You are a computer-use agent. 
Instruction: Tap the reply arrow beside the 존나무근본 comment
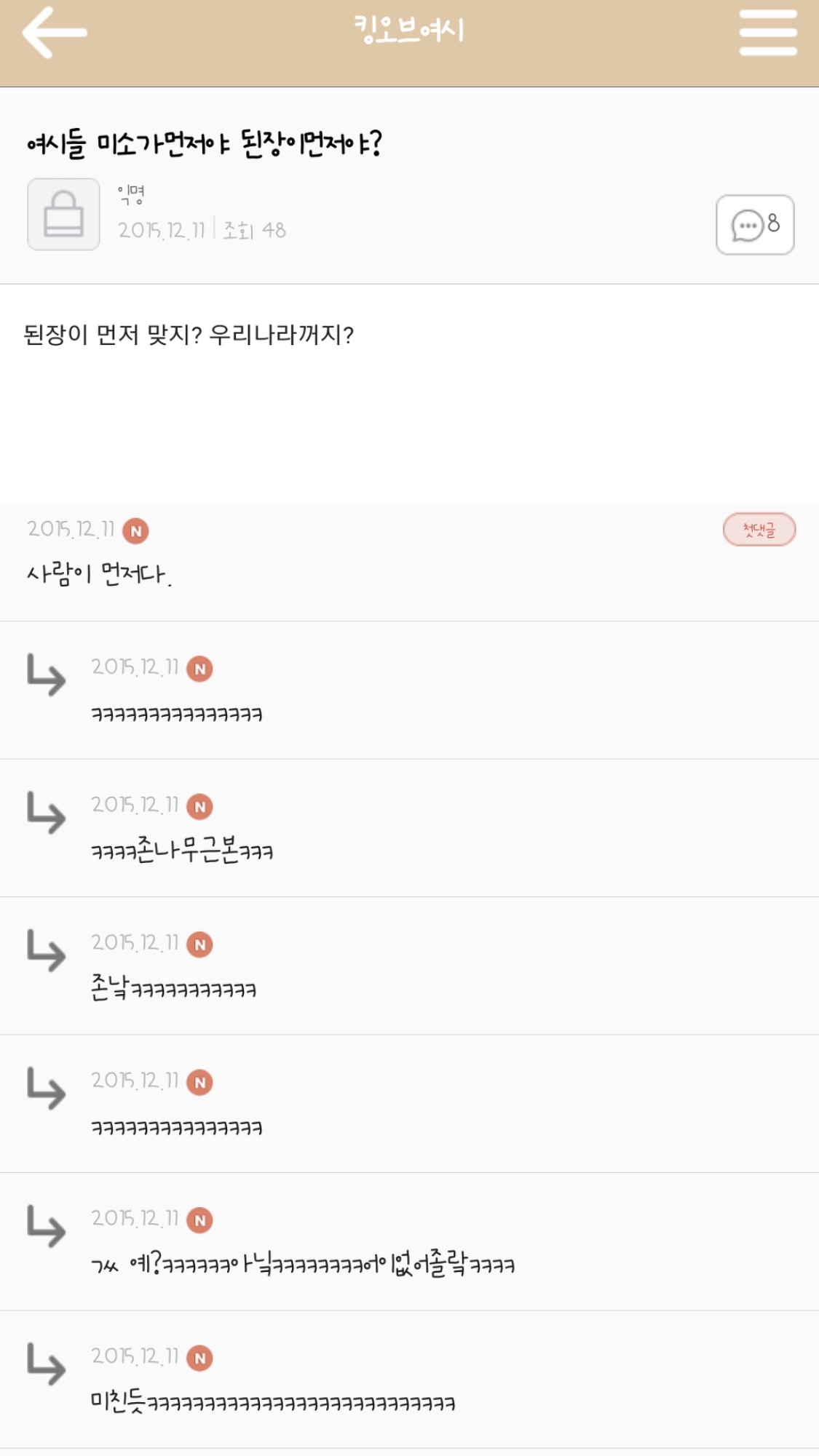coord(46,813)
